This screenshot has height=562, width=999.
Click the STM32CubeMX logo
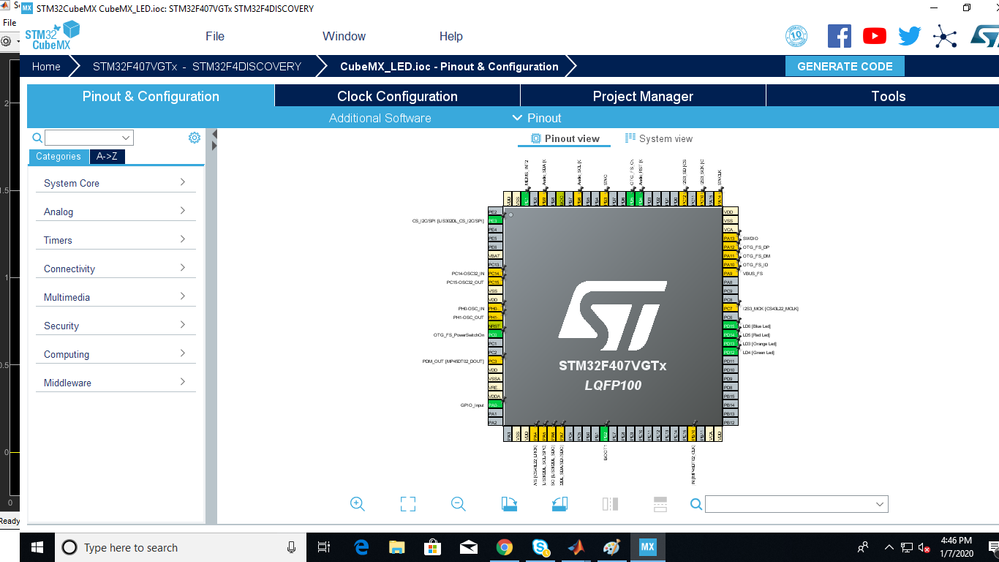point(52,36)
